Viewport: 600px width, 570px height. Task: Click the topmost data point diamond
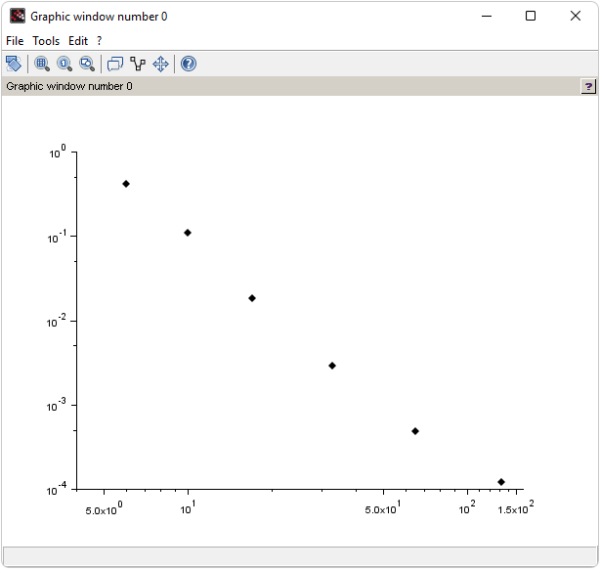tap(126, 184)
